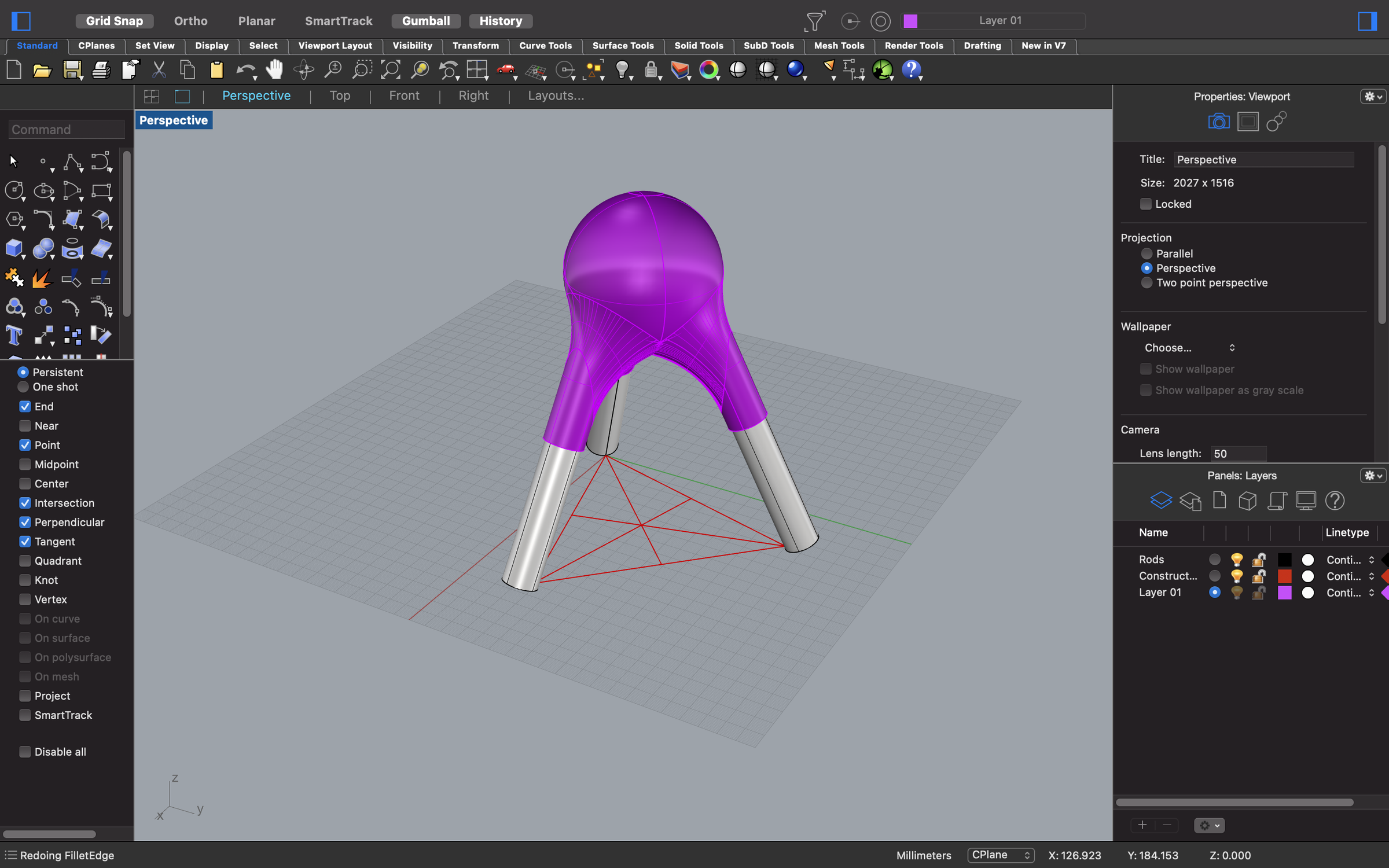This screenshot has width=1389, height=868.
Task: Open the CPlane dropdown in the status bar
Action: coord(1001,855)
